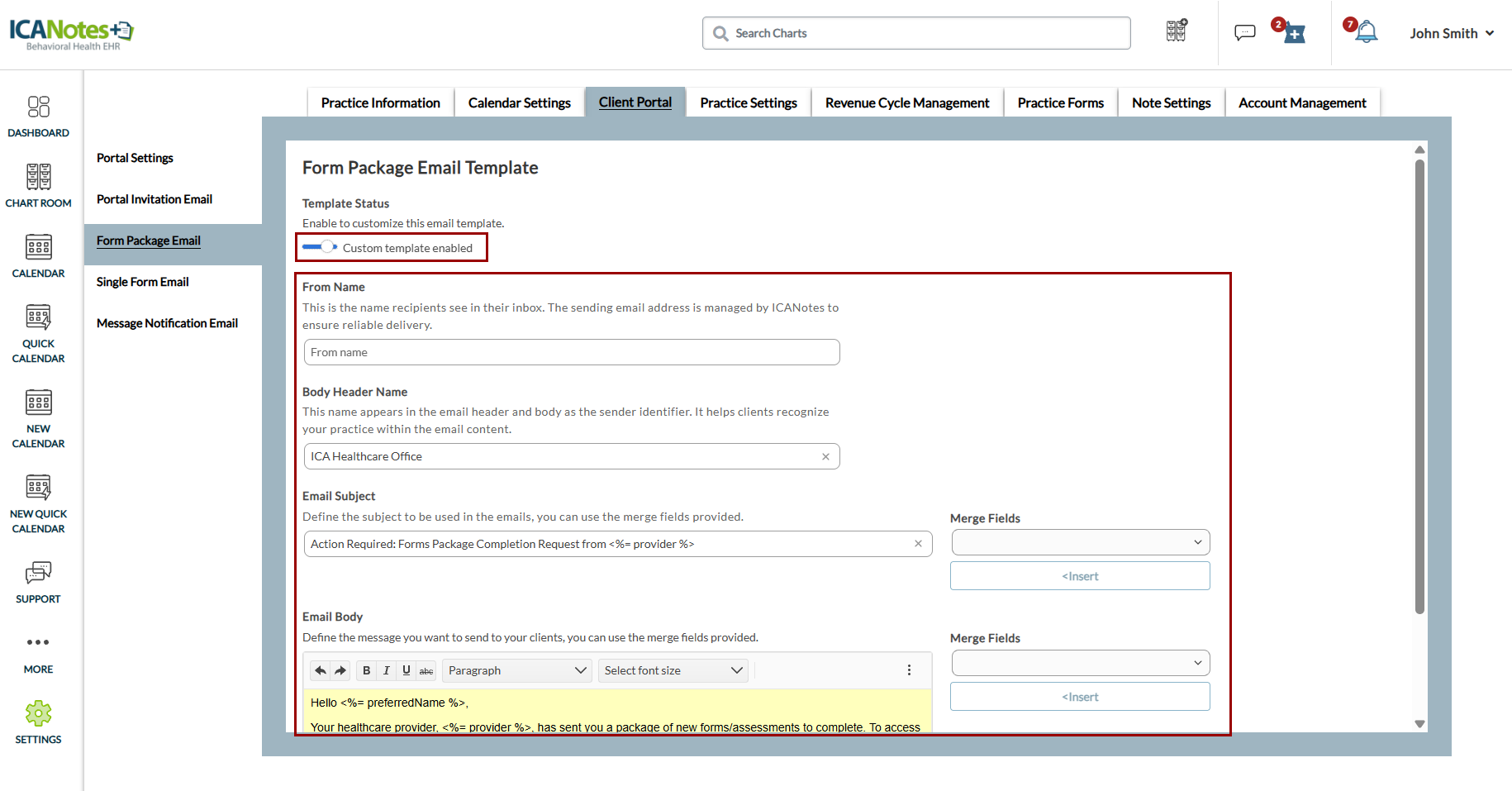This screenshot has height=791, width=1512.
Task: Open the green Settings gear icon
Action: click(x=38, y=714)
